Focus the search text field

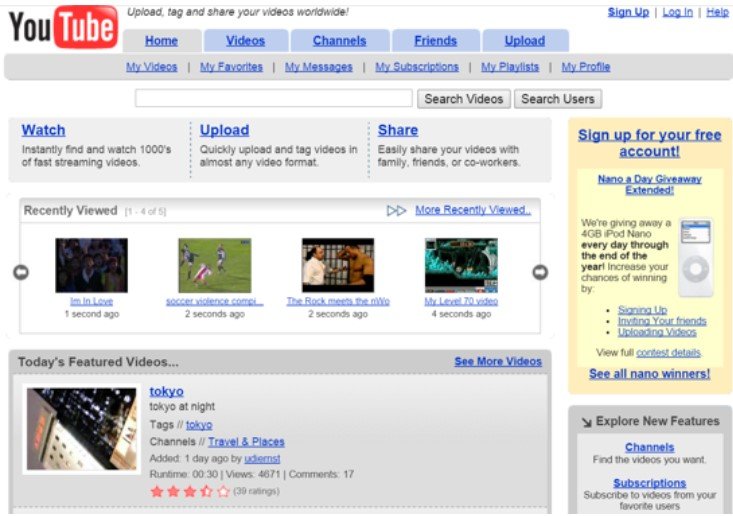tap(274, 99)
